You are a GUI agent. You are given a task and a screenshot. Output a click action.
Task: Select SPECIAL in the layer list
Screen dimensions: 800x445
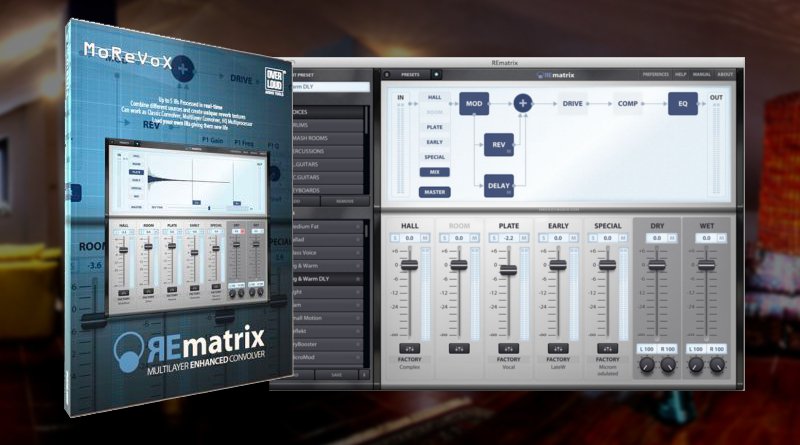pyautogui.click(x=435, y=157)
